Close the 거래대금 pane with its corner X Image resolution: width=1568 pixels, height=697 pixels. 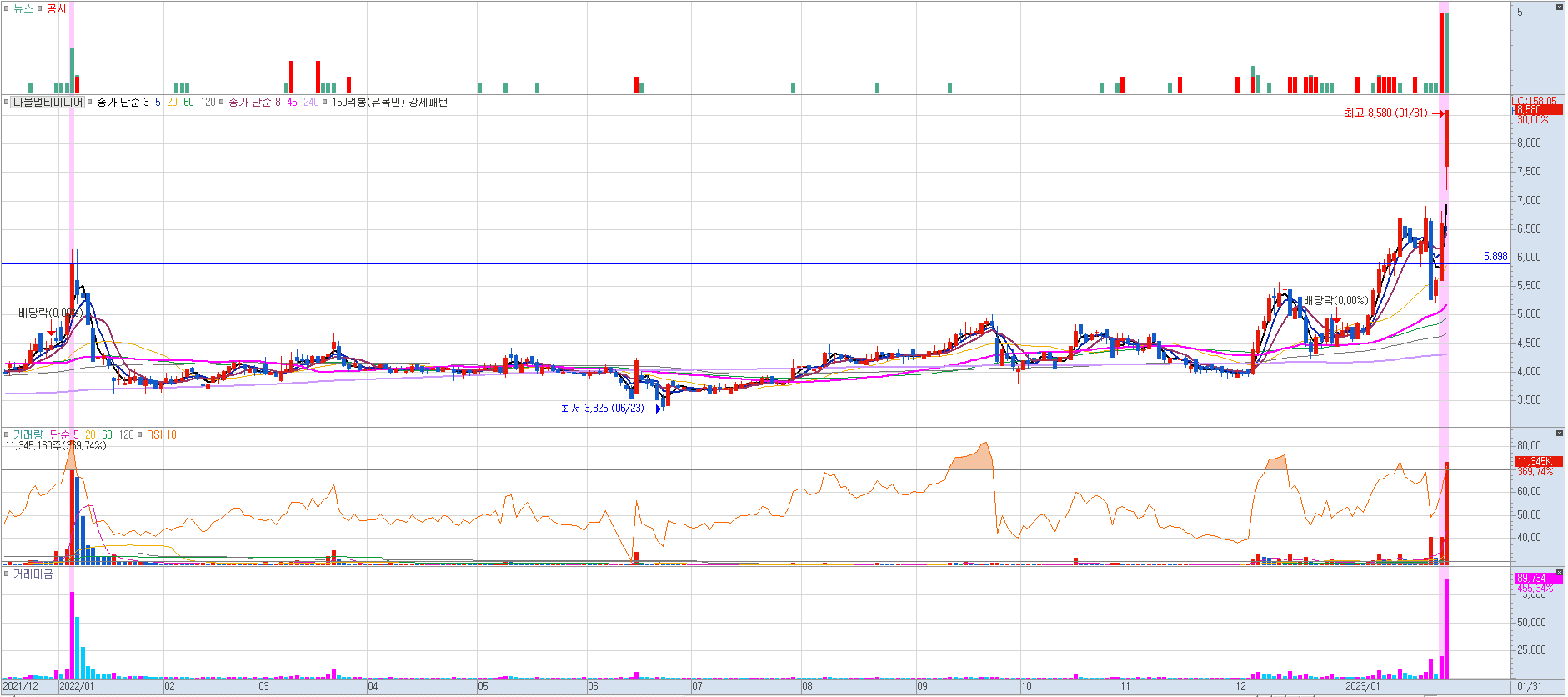[x=1560, y=573]
